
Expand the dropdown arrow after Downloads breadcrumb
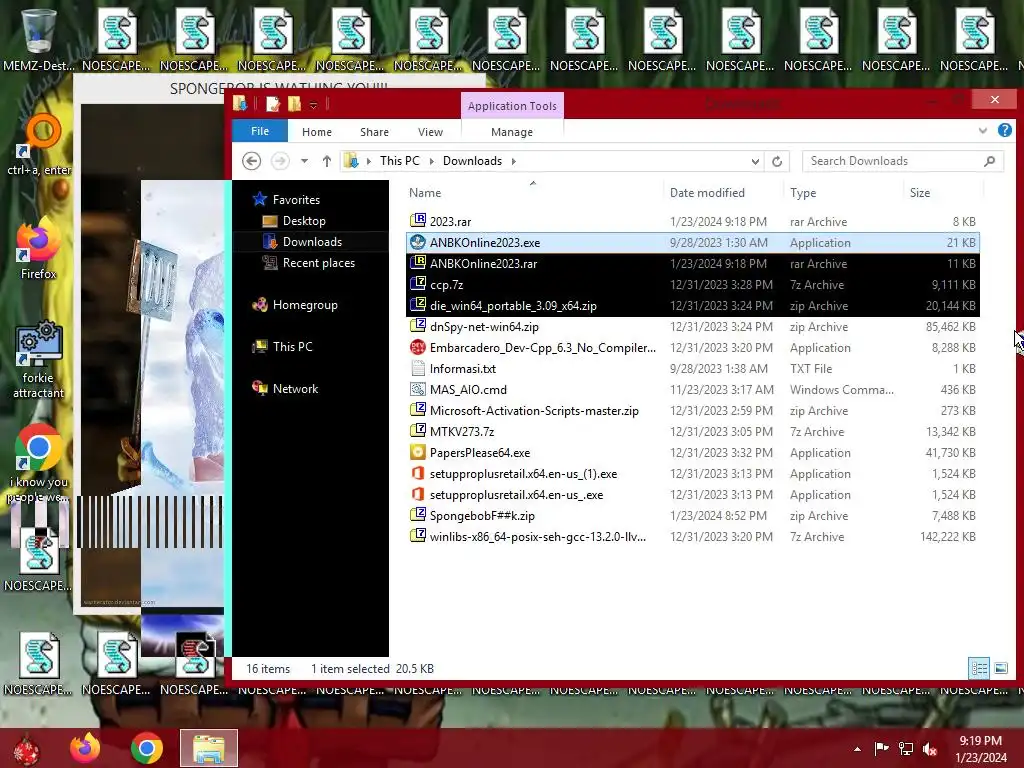(x=514, y=161)
